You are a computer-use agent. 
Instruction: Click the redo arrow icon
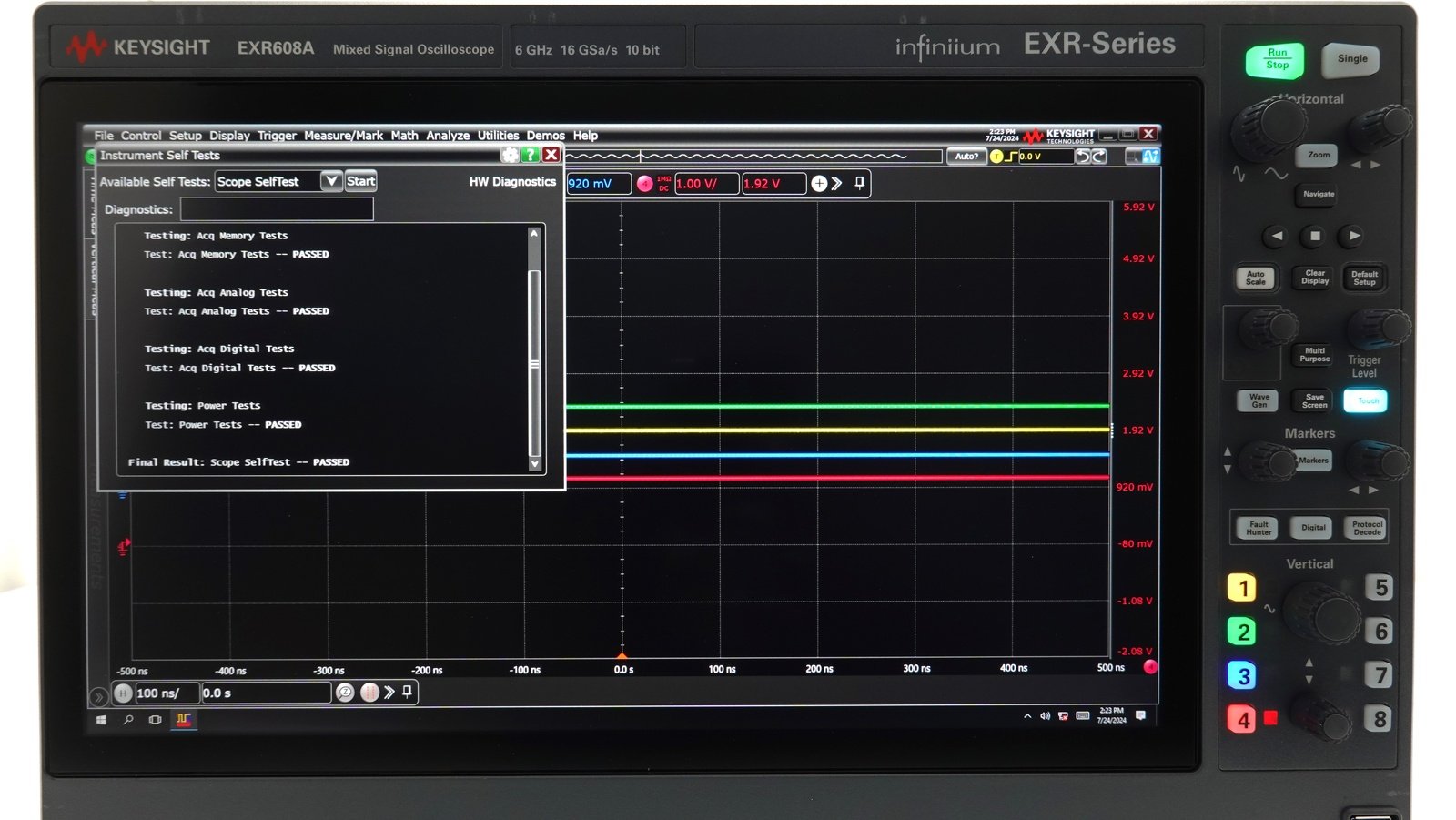[1099, 157]
